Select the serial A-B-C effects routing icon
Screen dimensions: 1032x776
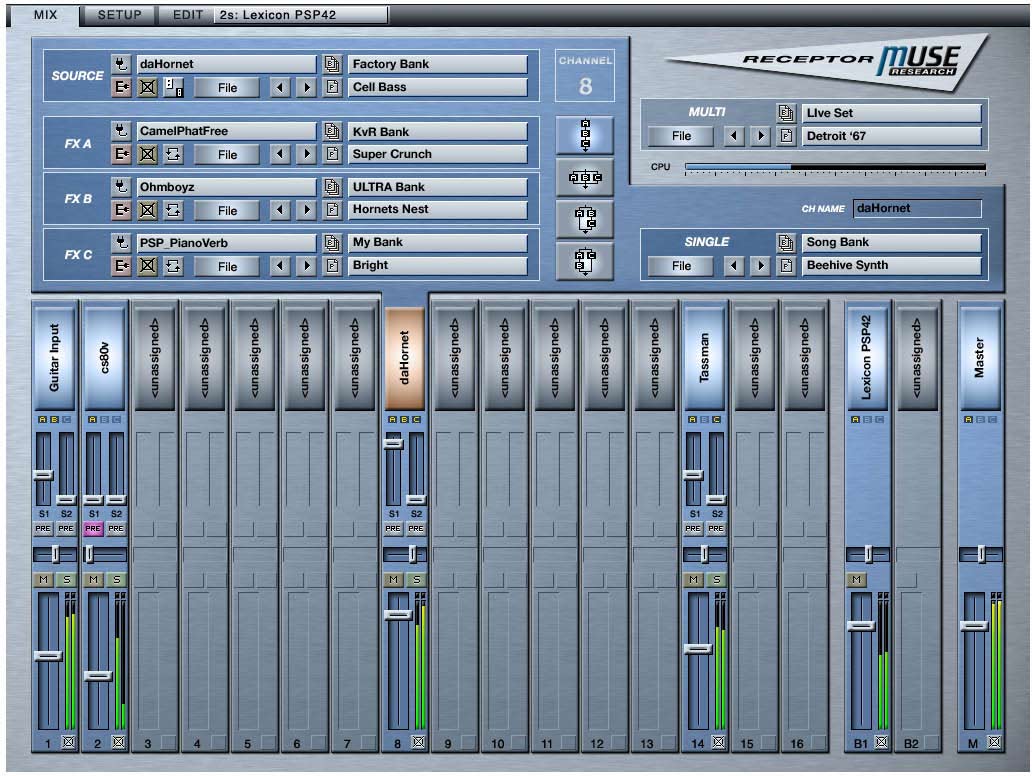(x=585, y=135)
